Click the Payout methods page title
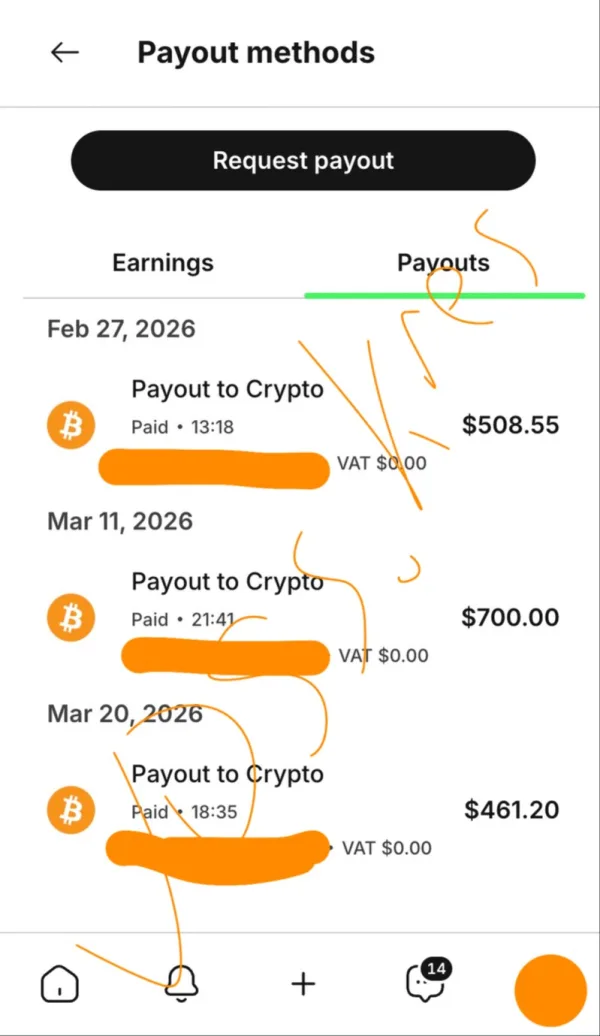Screen dimensions: 600x1036 (256, 53)
